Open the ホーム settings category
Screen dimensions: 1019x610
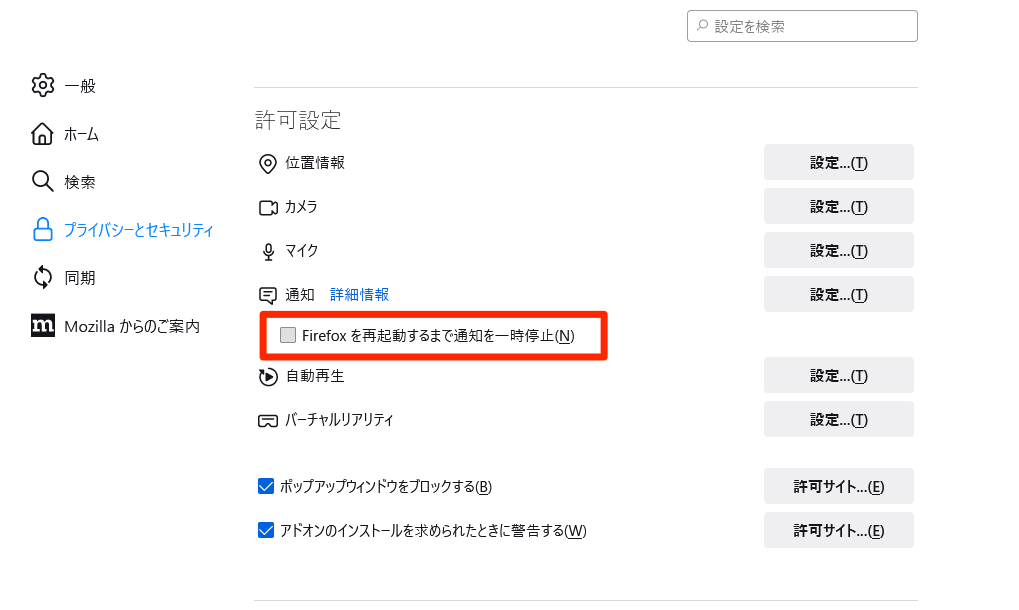81,134
